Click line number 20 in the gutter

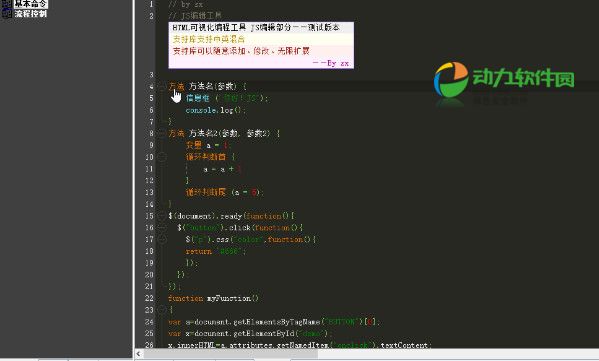point(149,275)
